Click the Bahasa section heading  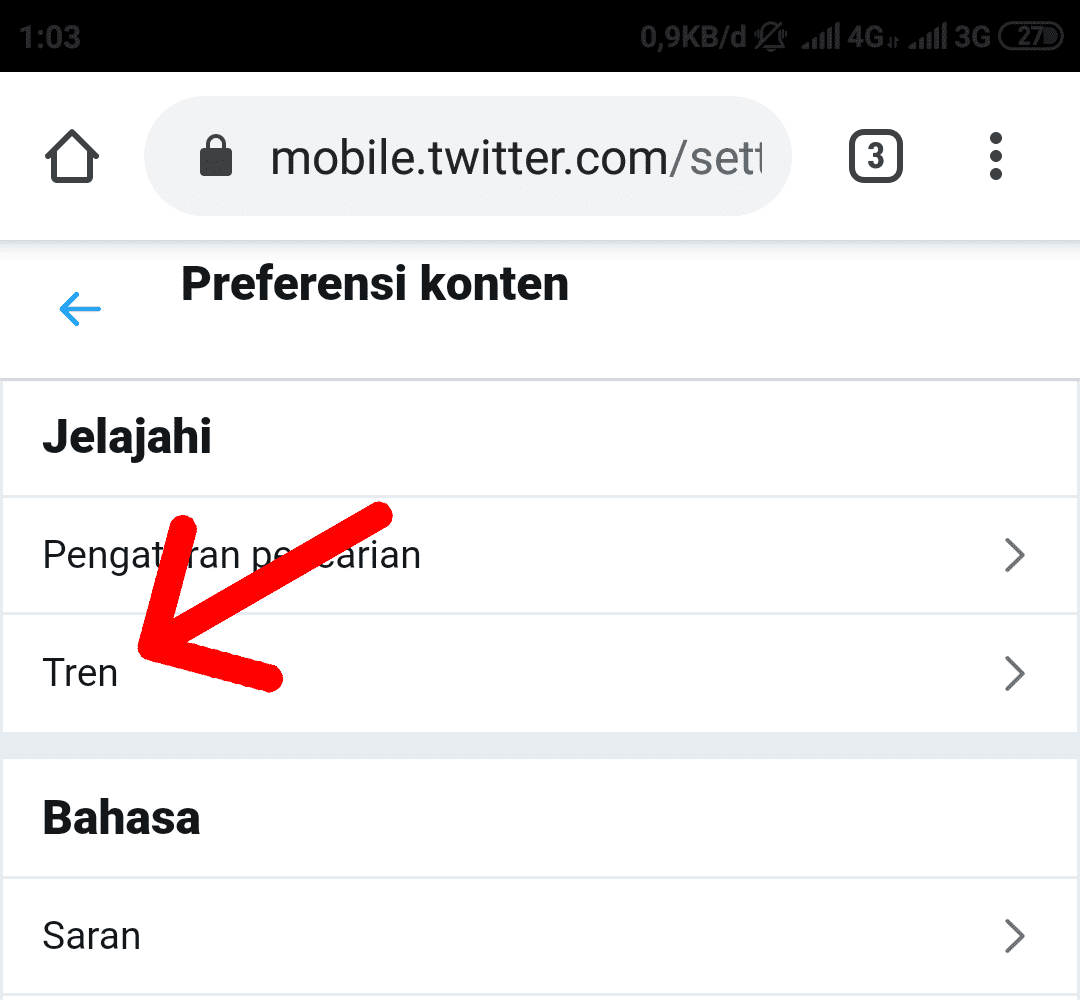(x=120, y=817)
